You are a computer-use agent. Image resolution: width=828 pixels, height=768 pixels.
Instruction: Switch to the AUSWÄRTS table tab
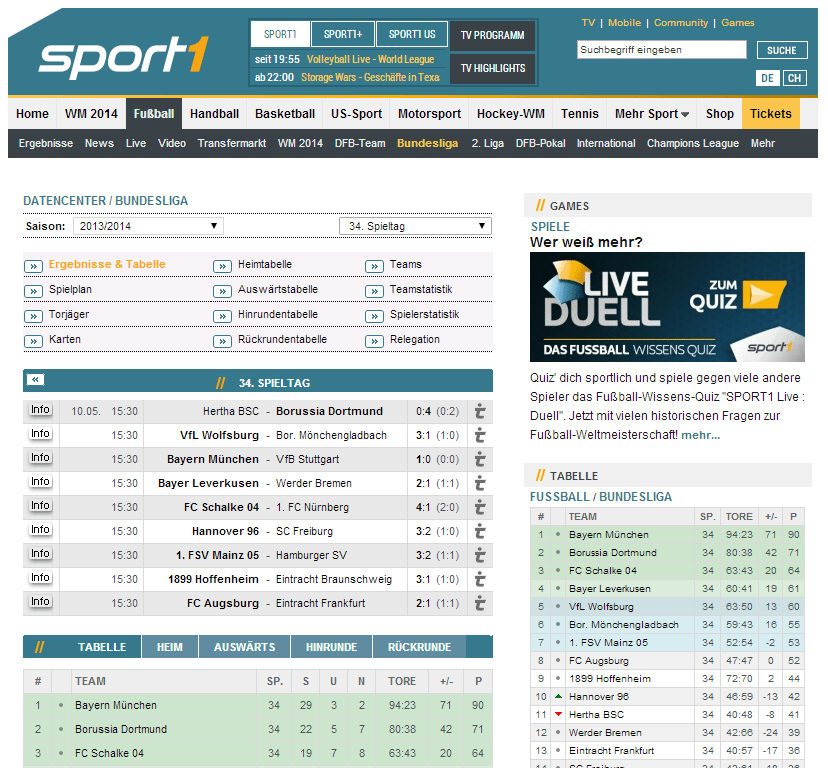coord(244,647)
